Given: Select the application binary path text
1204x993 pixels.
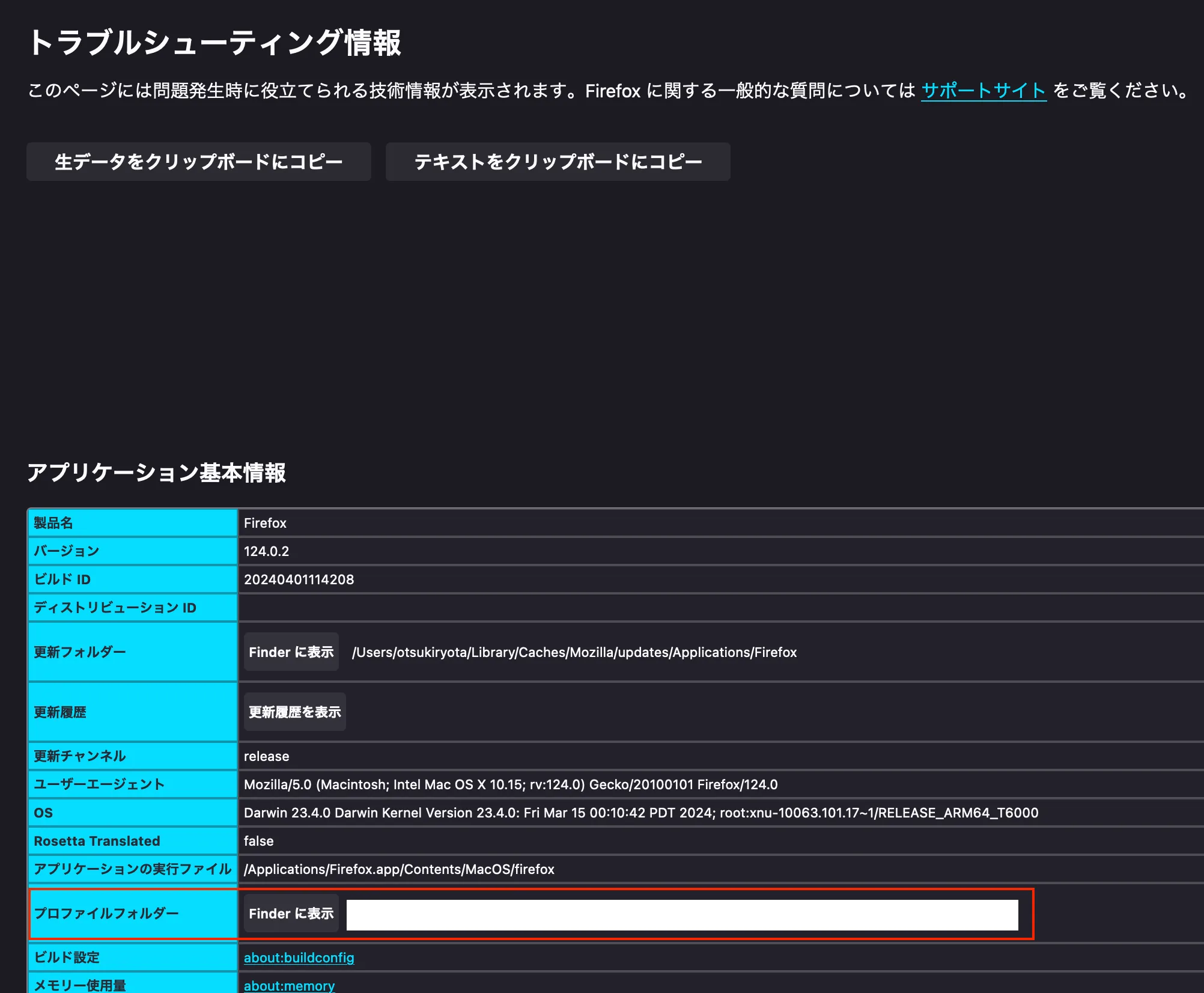Looking at the screenshot, I should 399,869.
